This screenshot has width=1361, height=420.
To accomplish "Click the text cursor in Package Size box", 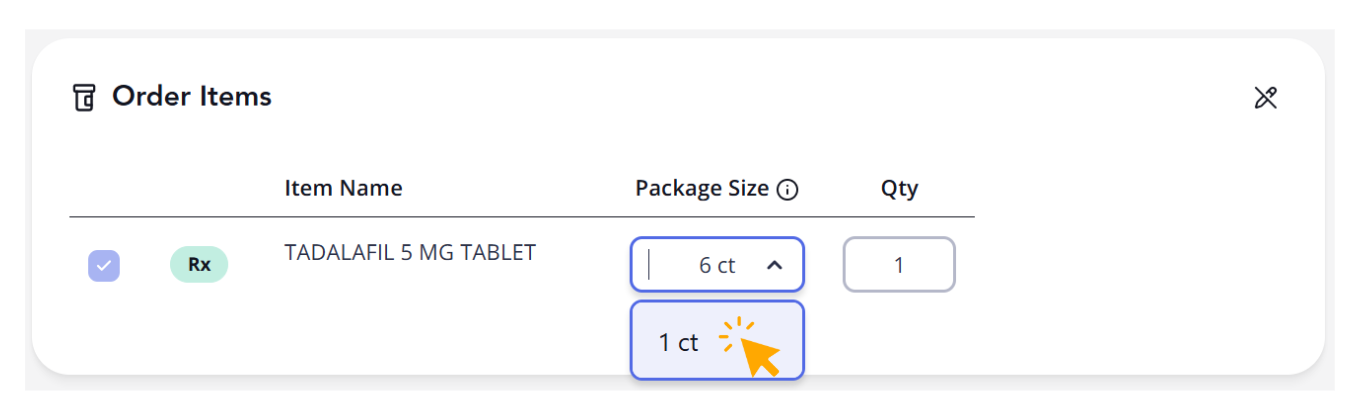I will click(650, 265).
